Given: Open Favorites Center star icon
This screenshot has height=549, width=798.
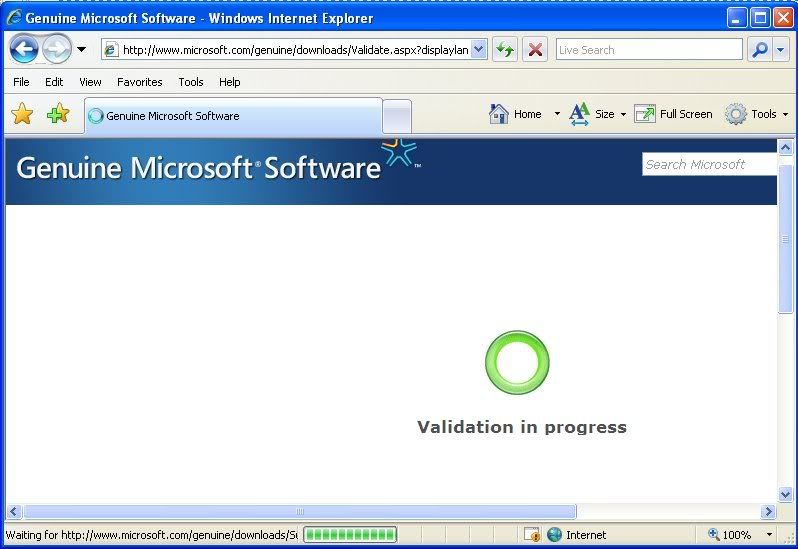Looking at the screenshot, I should tap(22, 113).
